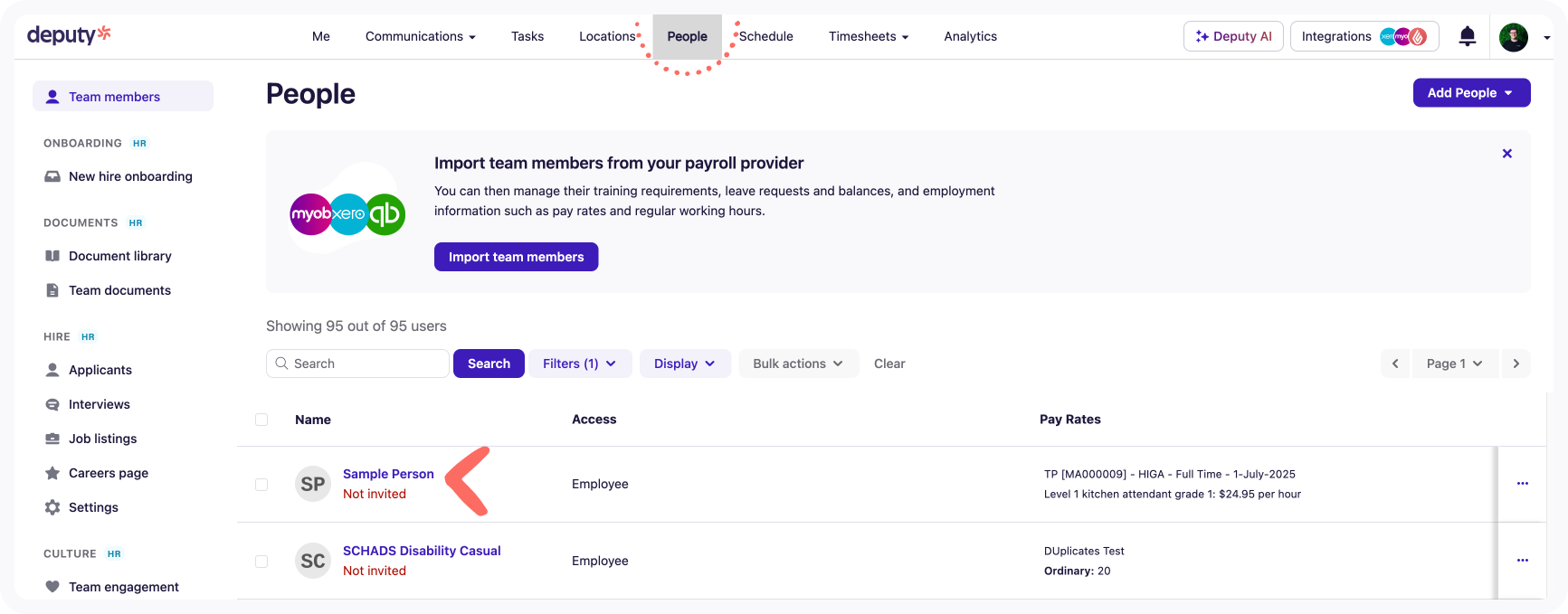Image resolution: width=1568 pixels, height=614 pixels.
Task: Click the Import team members button
Action: [516, 257]
